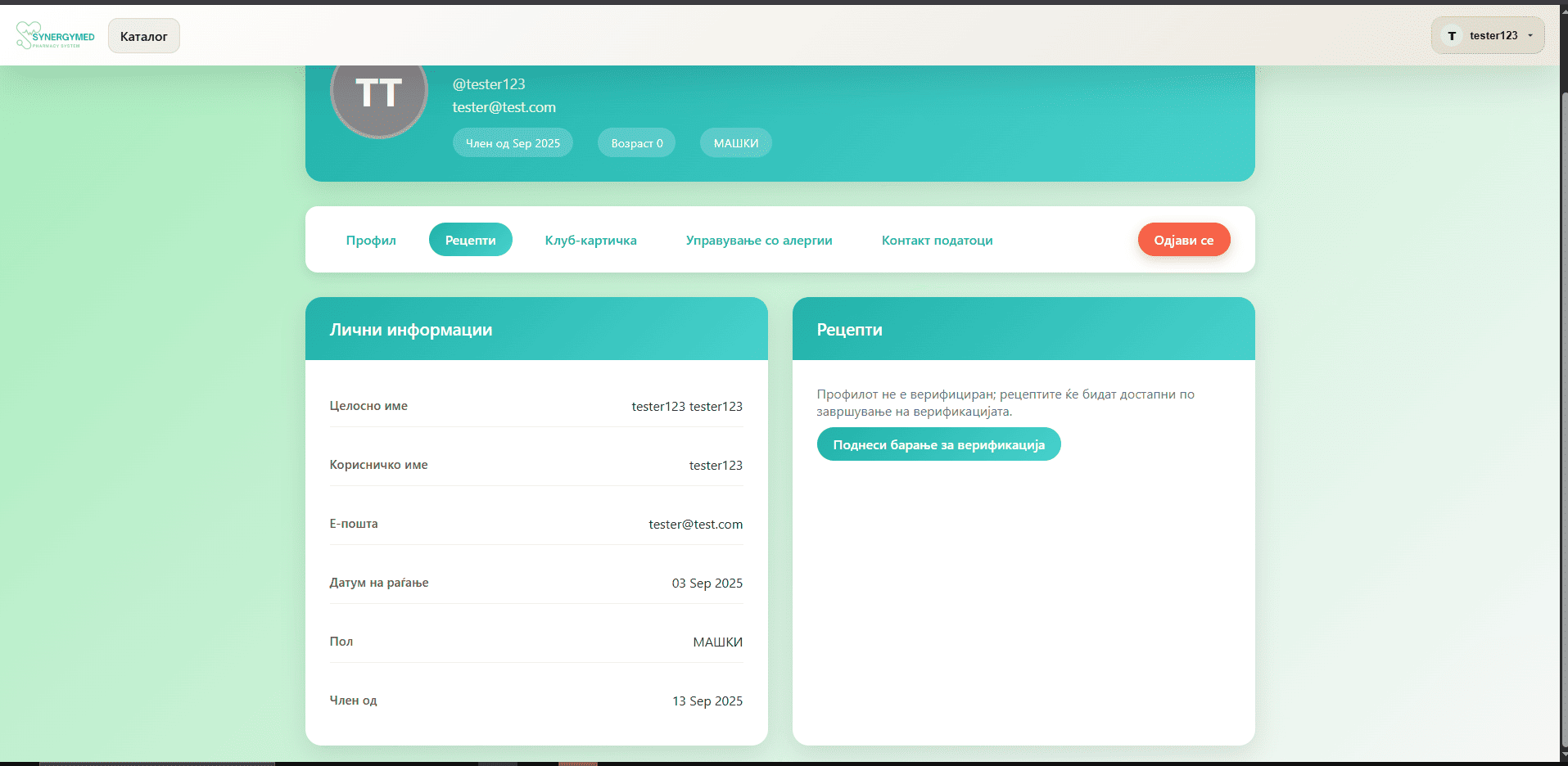Click the Возраст 0 badge
This screenshot has width=1568, height=766.
[636, 143]
